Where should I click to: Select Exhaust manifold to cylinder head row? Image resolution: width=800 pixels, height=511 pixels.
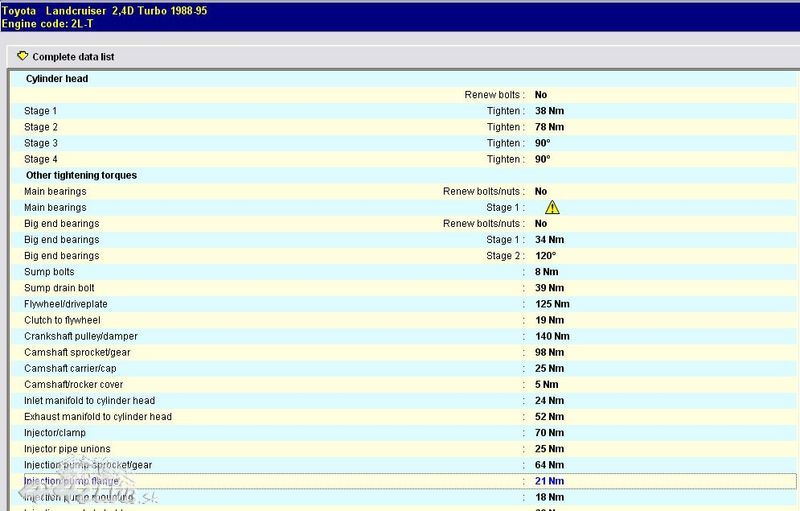pyautogui.click(x=403, y=417)
